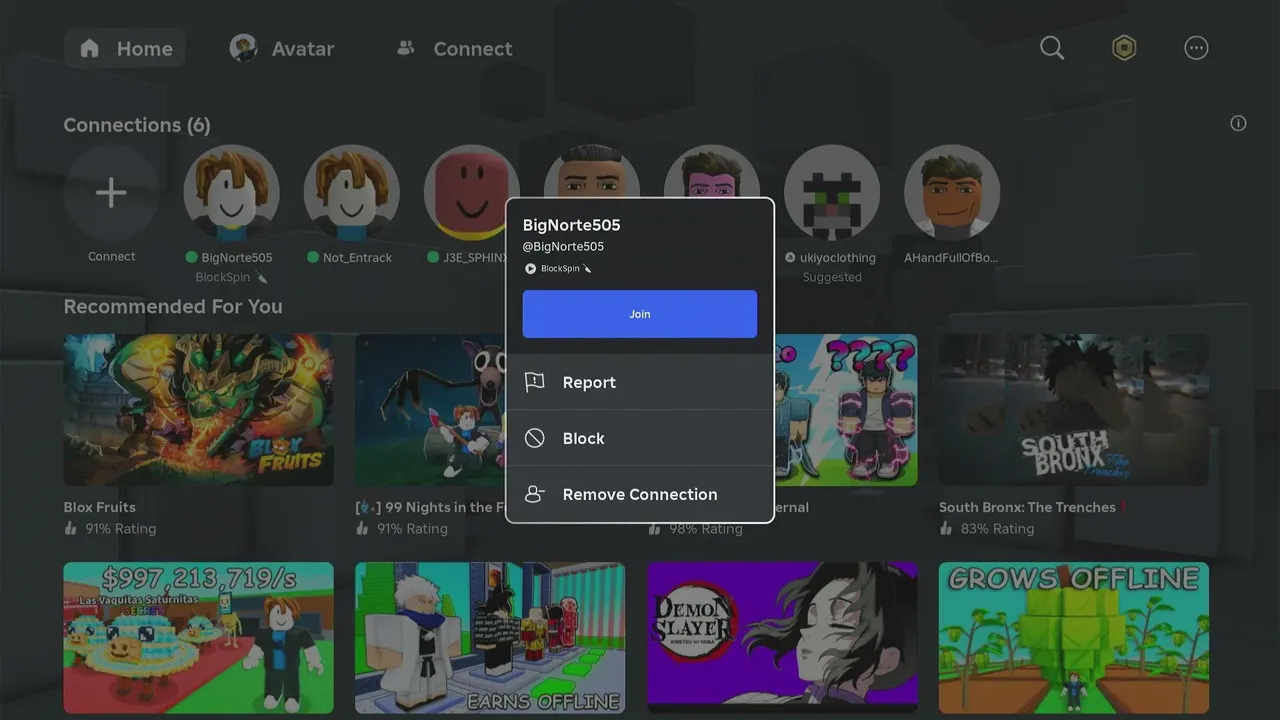Image resolution: width=1280 pixels, height=720 pixels.
Task: Click thumbs-up icon under South Bronx
Action: pyautogui.click(x=946, y=528)
